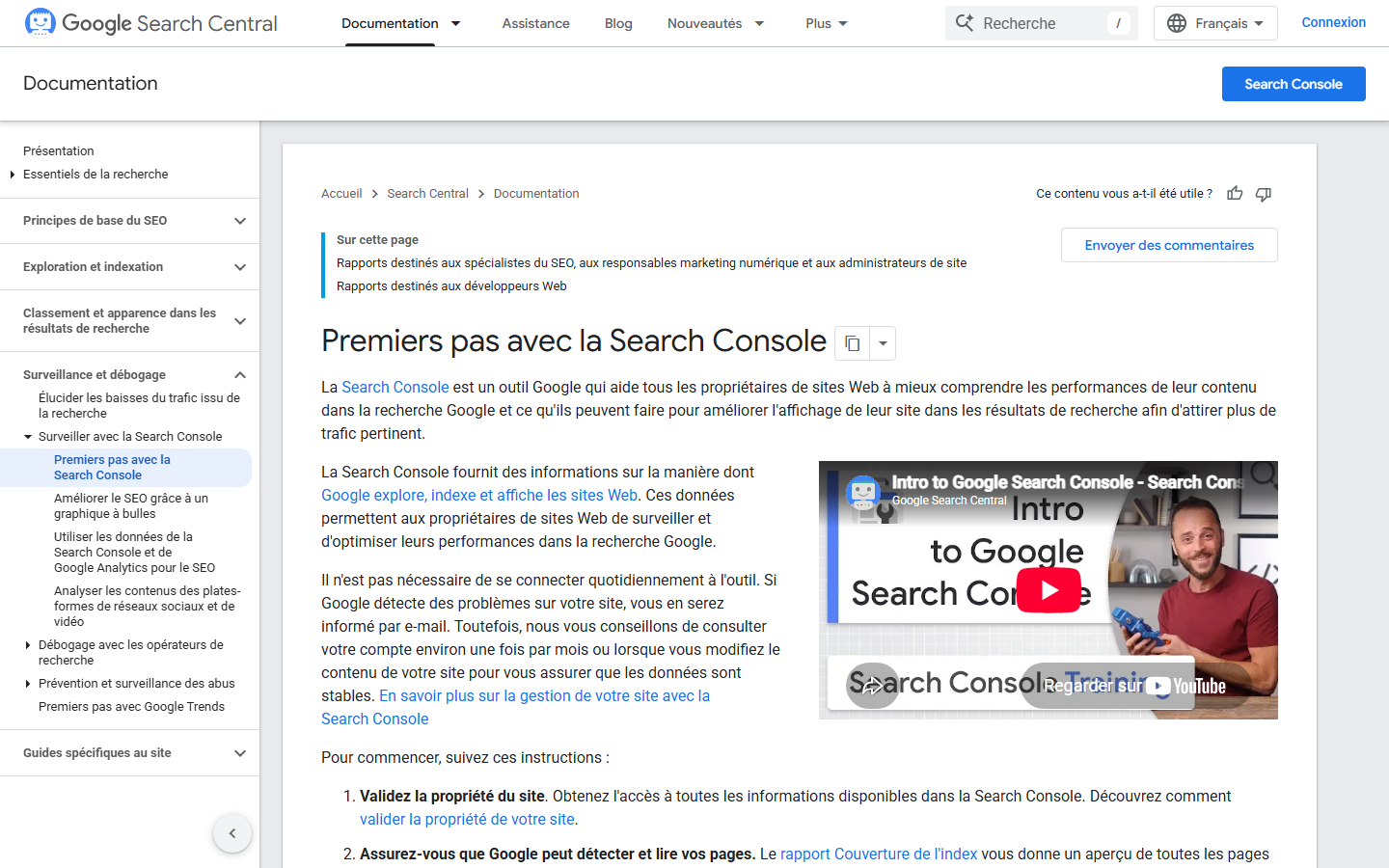Open the Blog tab

(618, 23)
